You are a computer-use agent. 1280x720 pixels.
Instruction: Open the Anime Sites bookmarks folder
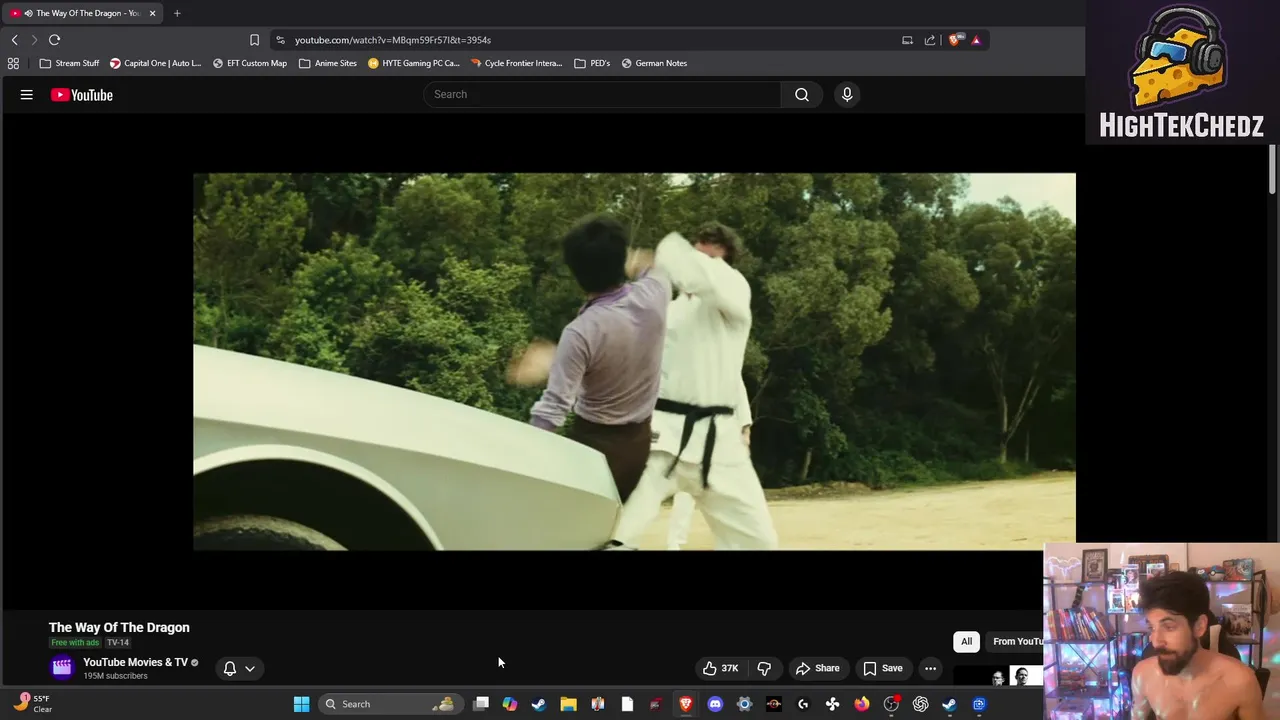328,63
